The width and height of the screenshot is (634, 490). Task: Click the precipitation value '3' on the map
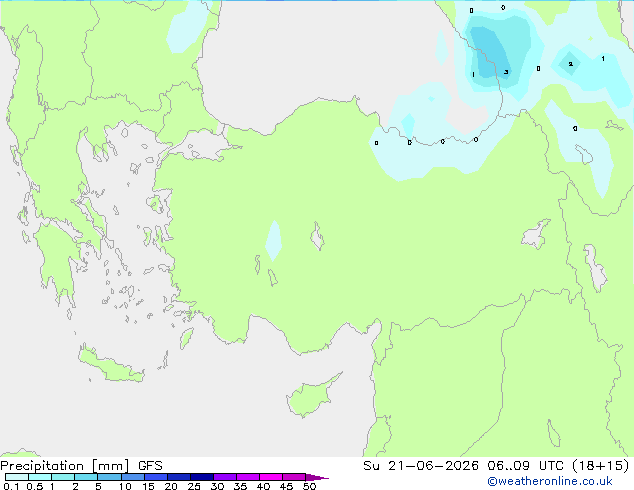506,72
